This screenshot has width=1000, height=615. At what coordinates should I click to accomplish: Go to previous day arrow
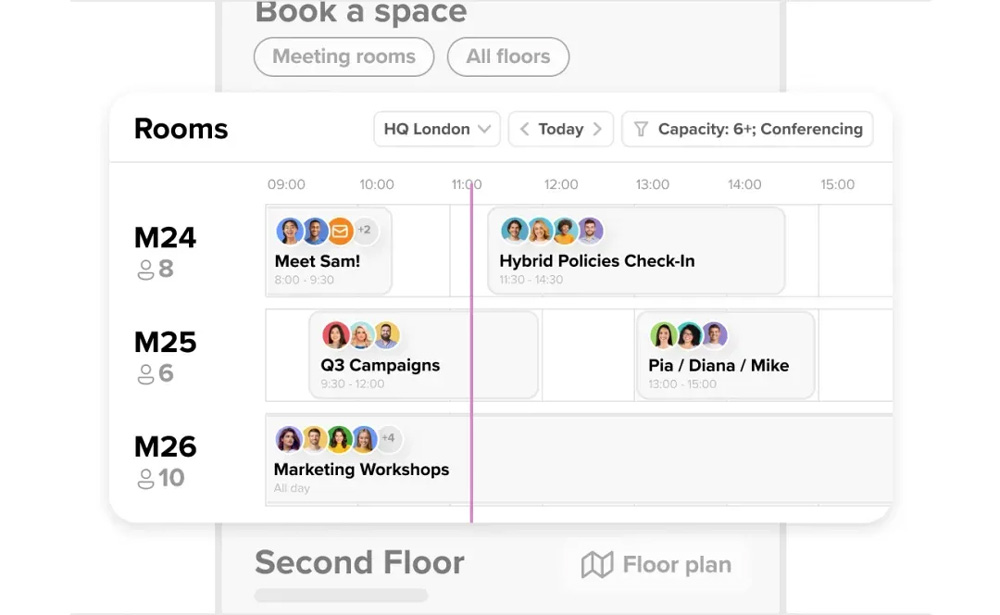click(524, 129)
